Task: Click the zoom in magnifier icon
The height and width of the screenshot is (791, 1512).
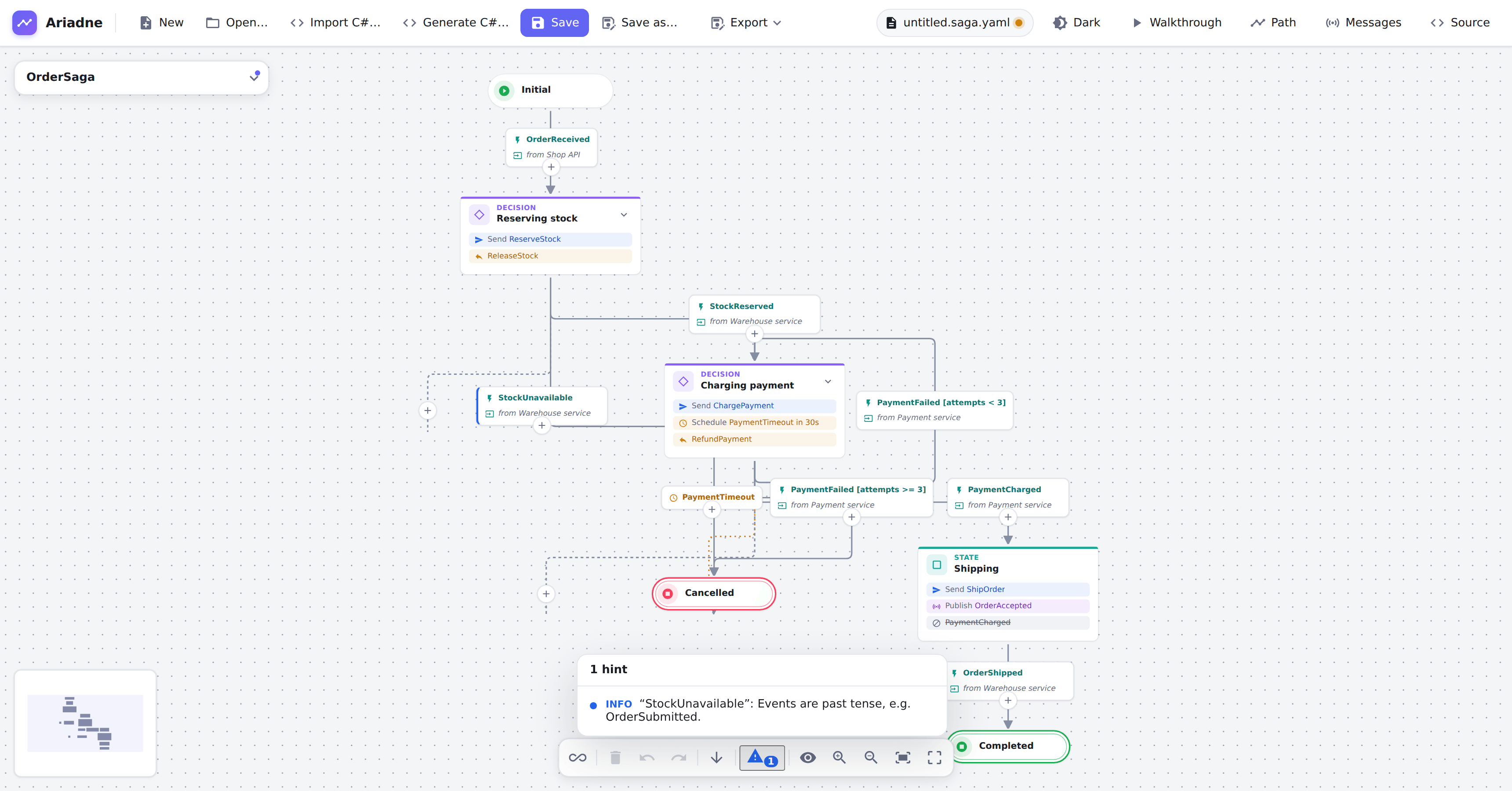Action: [840, 758]
